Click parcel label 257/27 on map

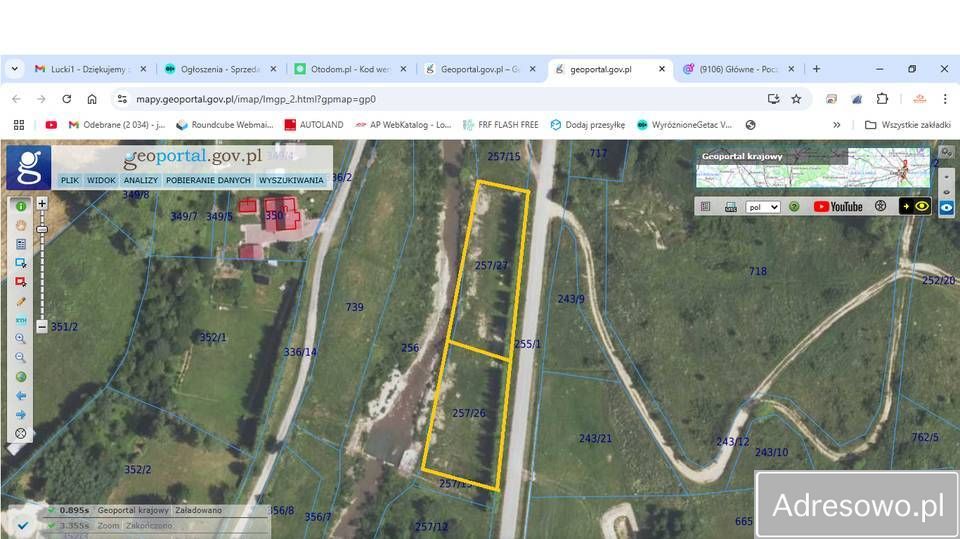tap(491, 266)
